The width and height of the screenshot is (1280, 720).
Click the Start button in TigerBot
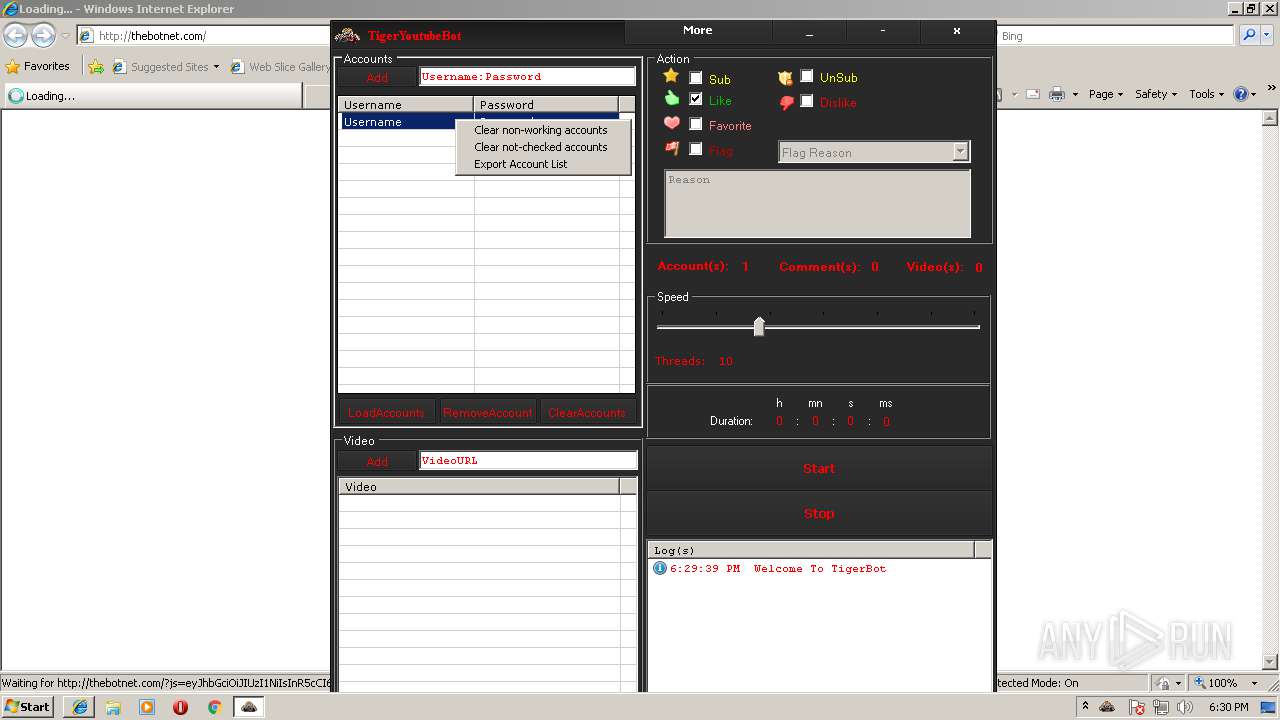(819, 468)
